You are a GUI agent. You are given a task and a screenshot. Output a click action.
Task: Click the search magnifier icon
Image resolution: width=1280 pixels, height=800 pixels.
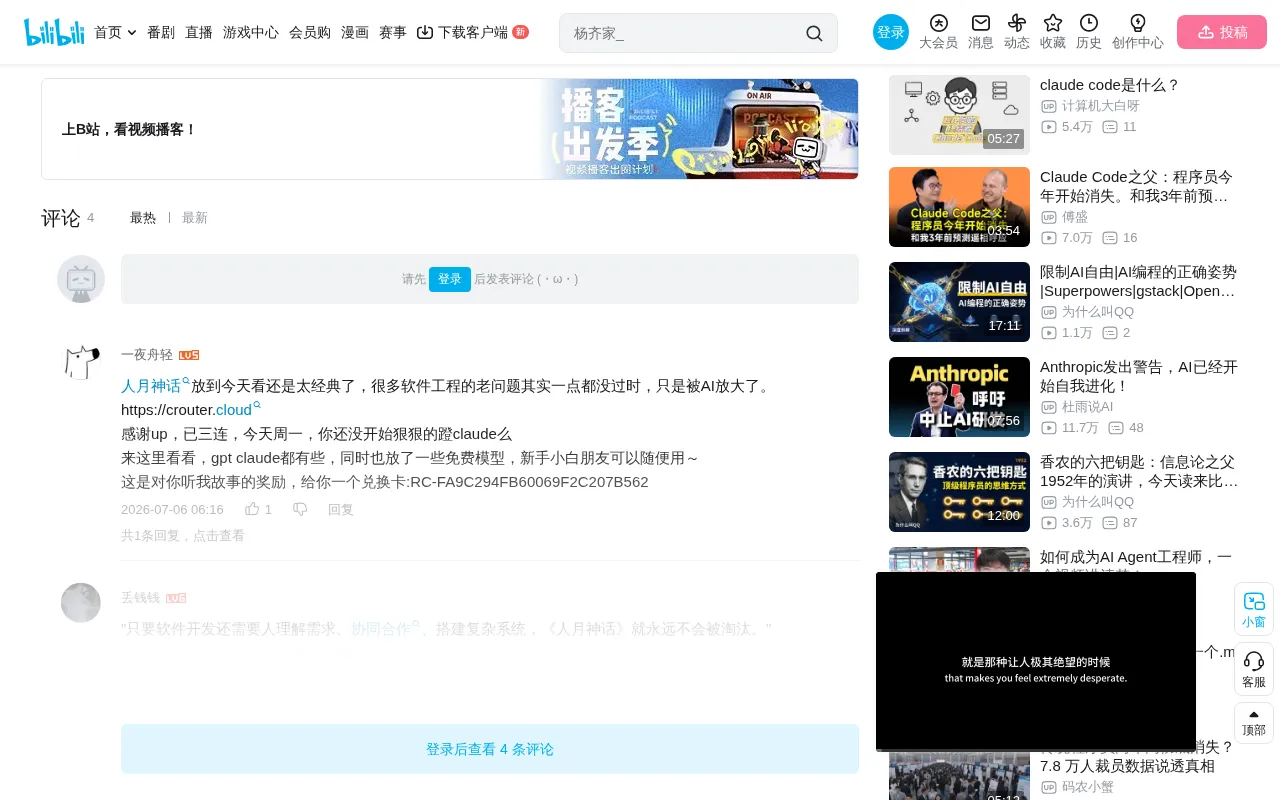click(814, 33)
